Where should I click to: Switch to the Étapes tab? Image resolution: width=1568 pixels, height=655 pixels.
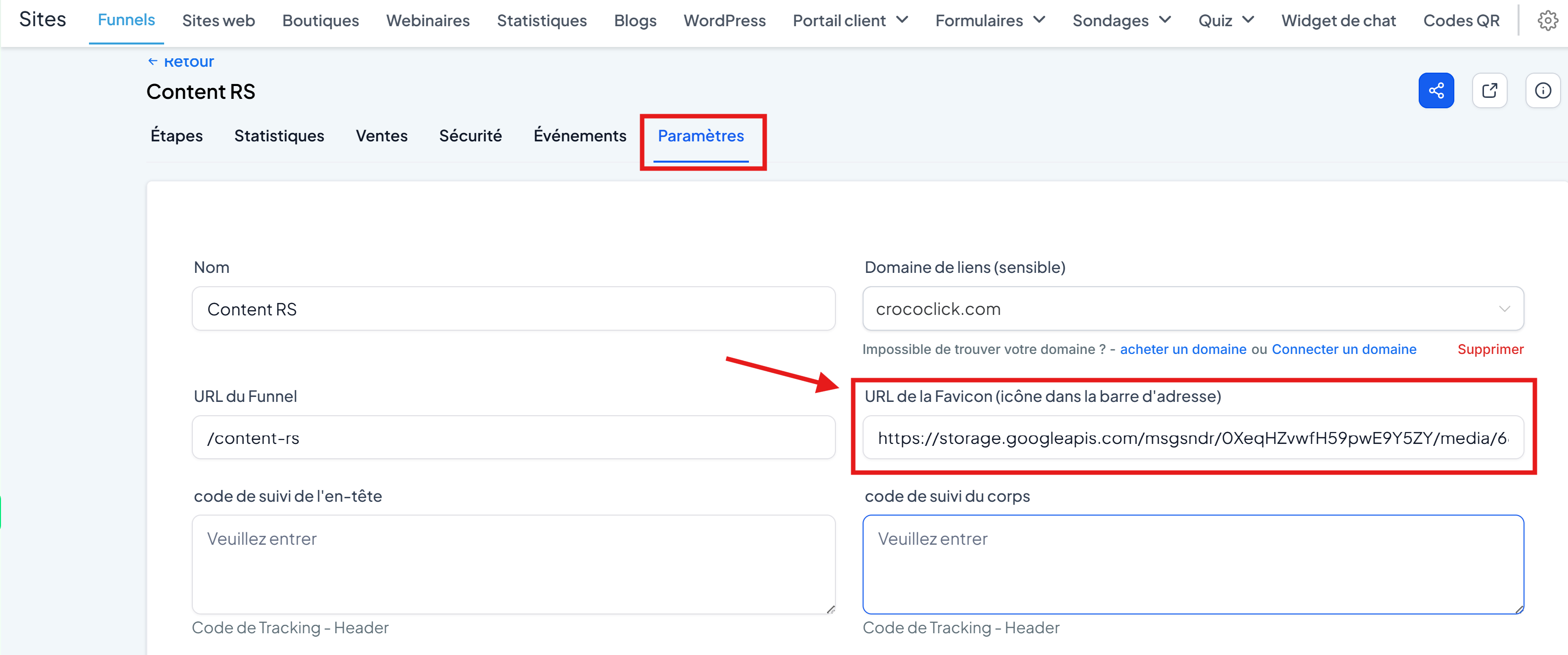(176, 136)
